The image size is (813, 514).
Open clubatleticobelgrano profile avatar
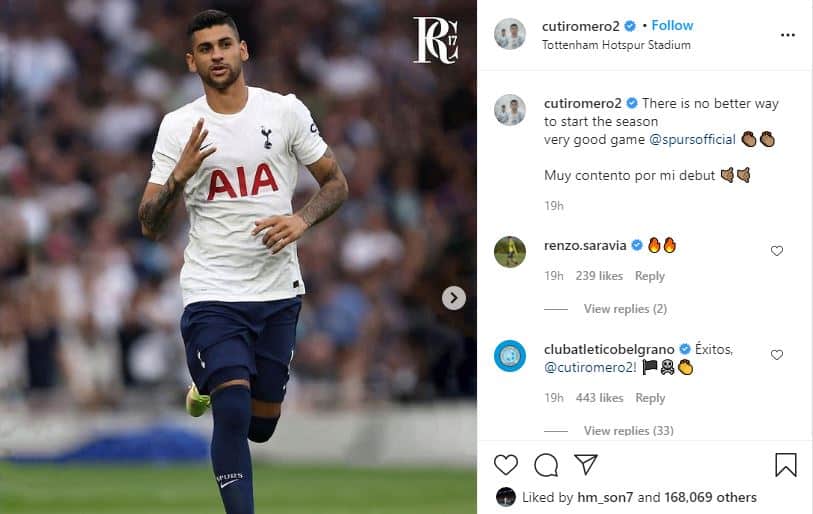pyautogui.click(x=510, y=356)
